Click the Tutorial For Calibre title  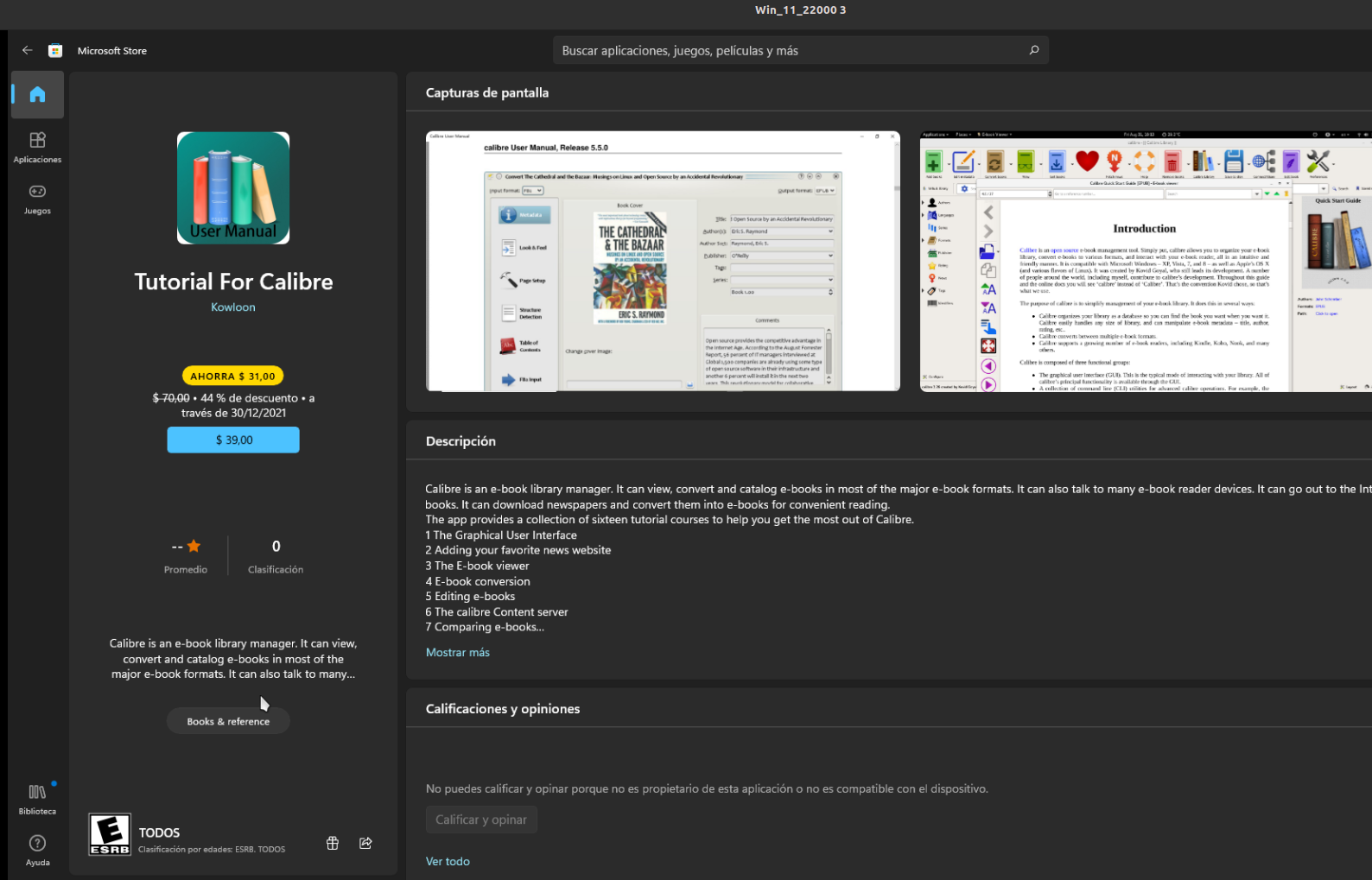pyautogui.click(x=233, y=282)
